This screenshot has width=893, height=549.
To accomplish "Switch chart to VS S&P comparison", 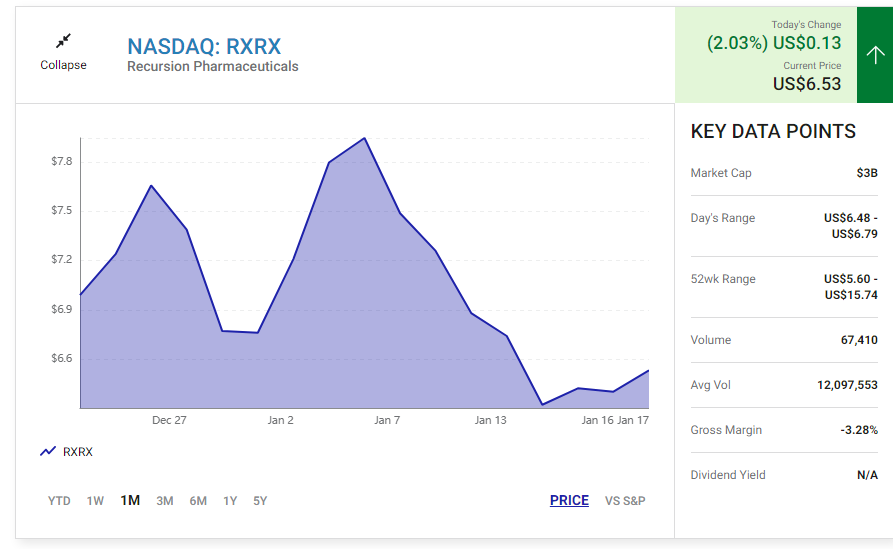I will tap(625, 501).
